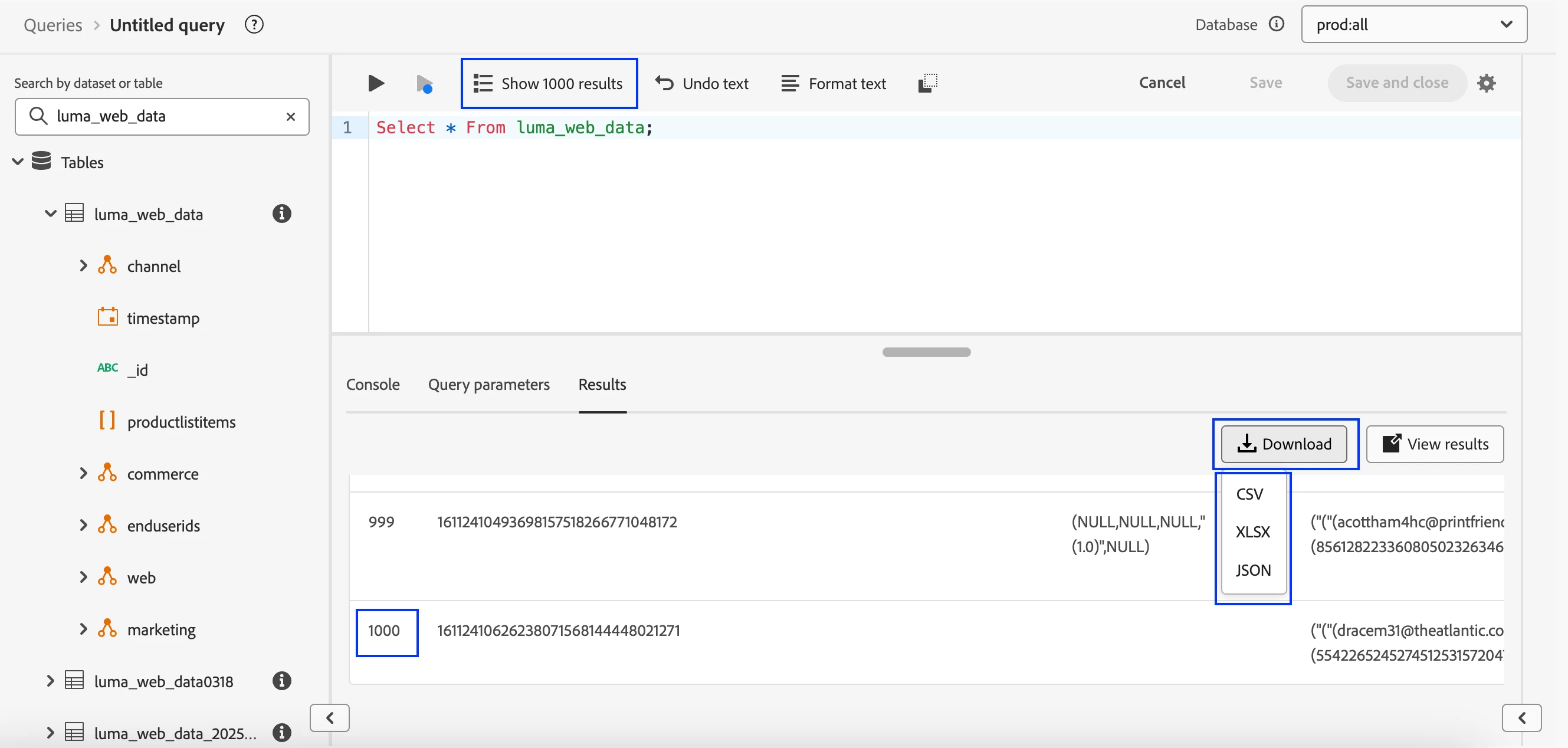Open info icon for luma_web_data table
Viewport: 1568px width, 748px height.
[x=281, y=214]
